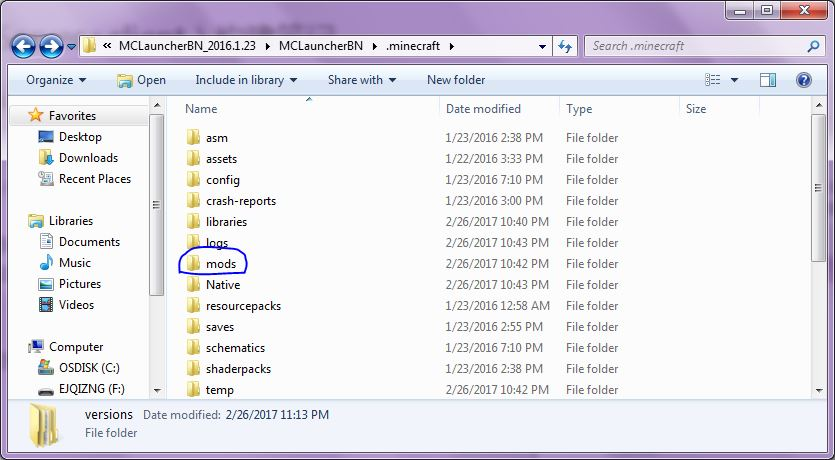Select Computer in navigation pane

(x=76, y=347)
